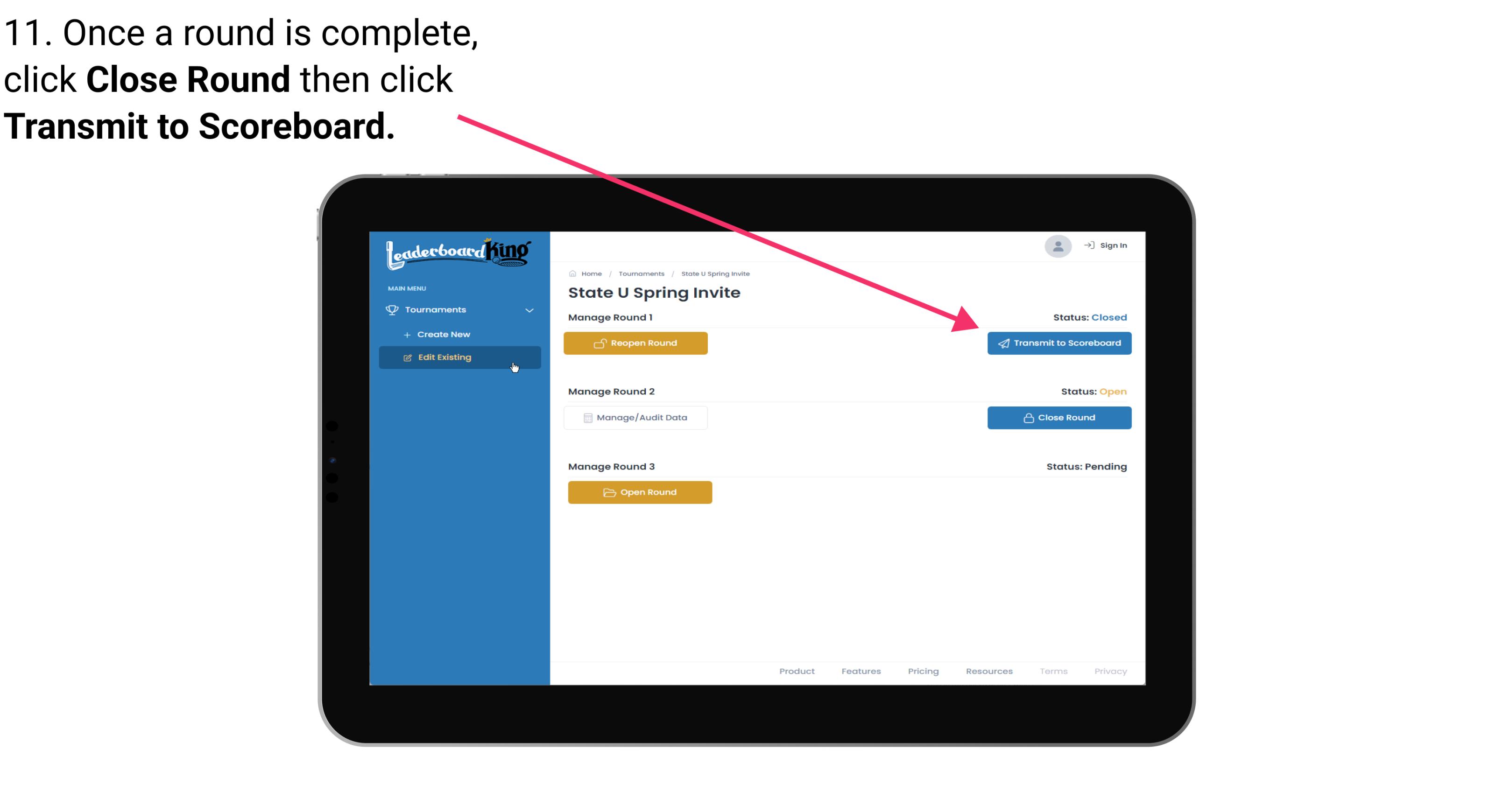Open Round 3 by clicking Open Round
The image size is (1510, 812).
640,491
